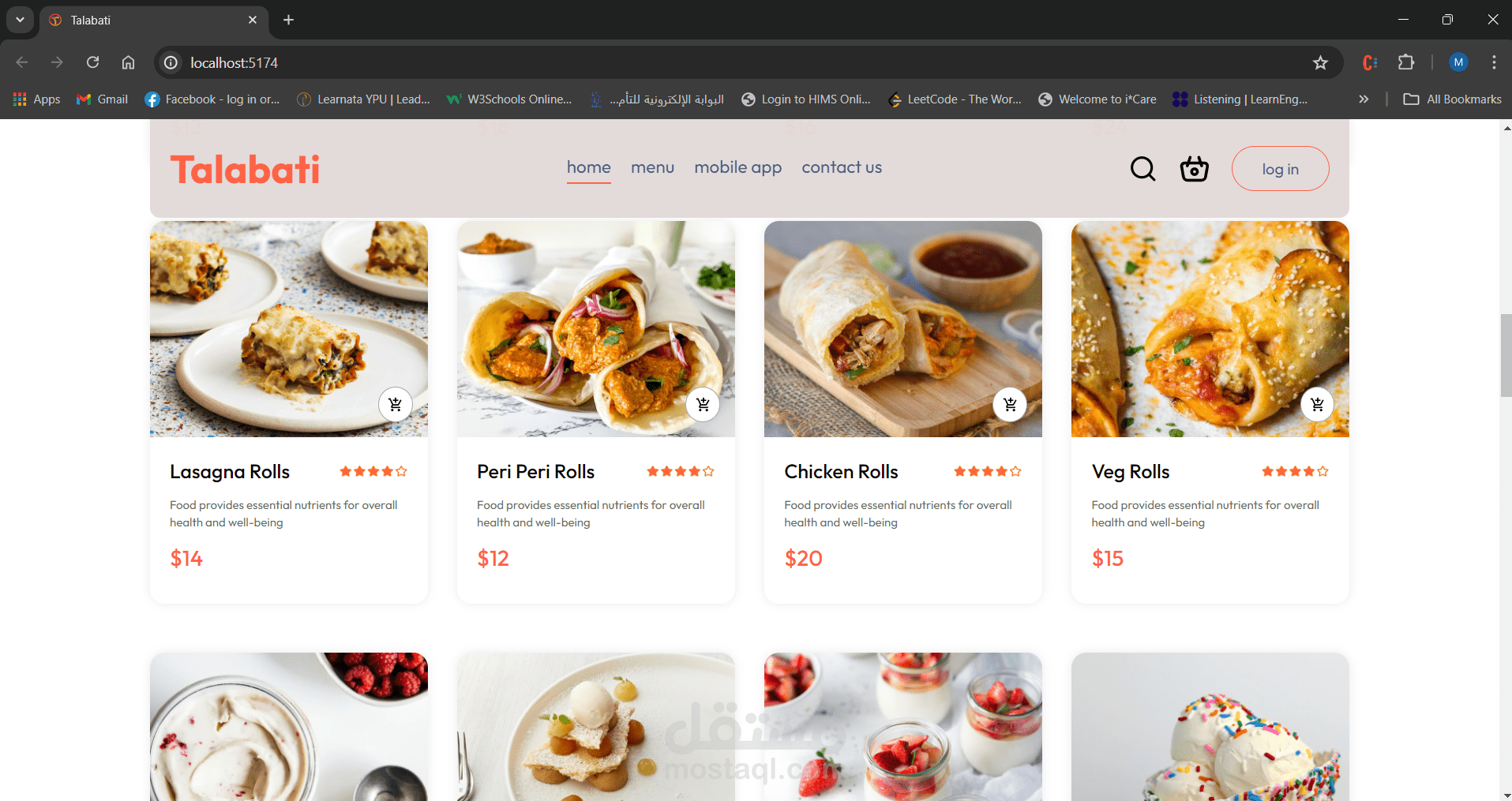This screenshot has height=801, width=1512.
Task: Click the $15 price
Action: pos(1108,559)
